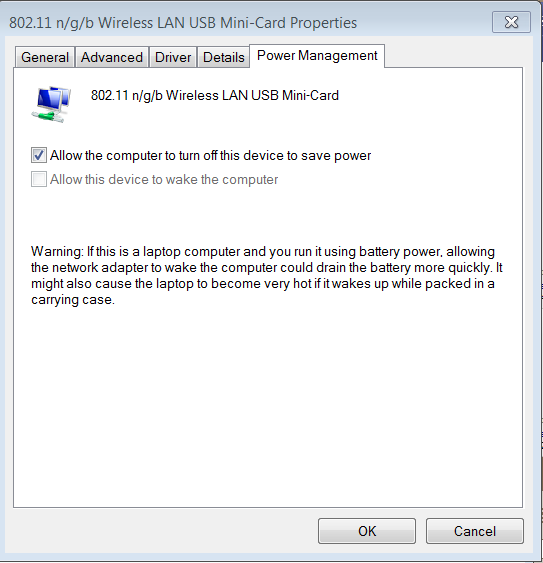The height and width of the screenshot is (563, 543).
Task: Click the network adapter computers icon
Action: (x=51, y=104)
